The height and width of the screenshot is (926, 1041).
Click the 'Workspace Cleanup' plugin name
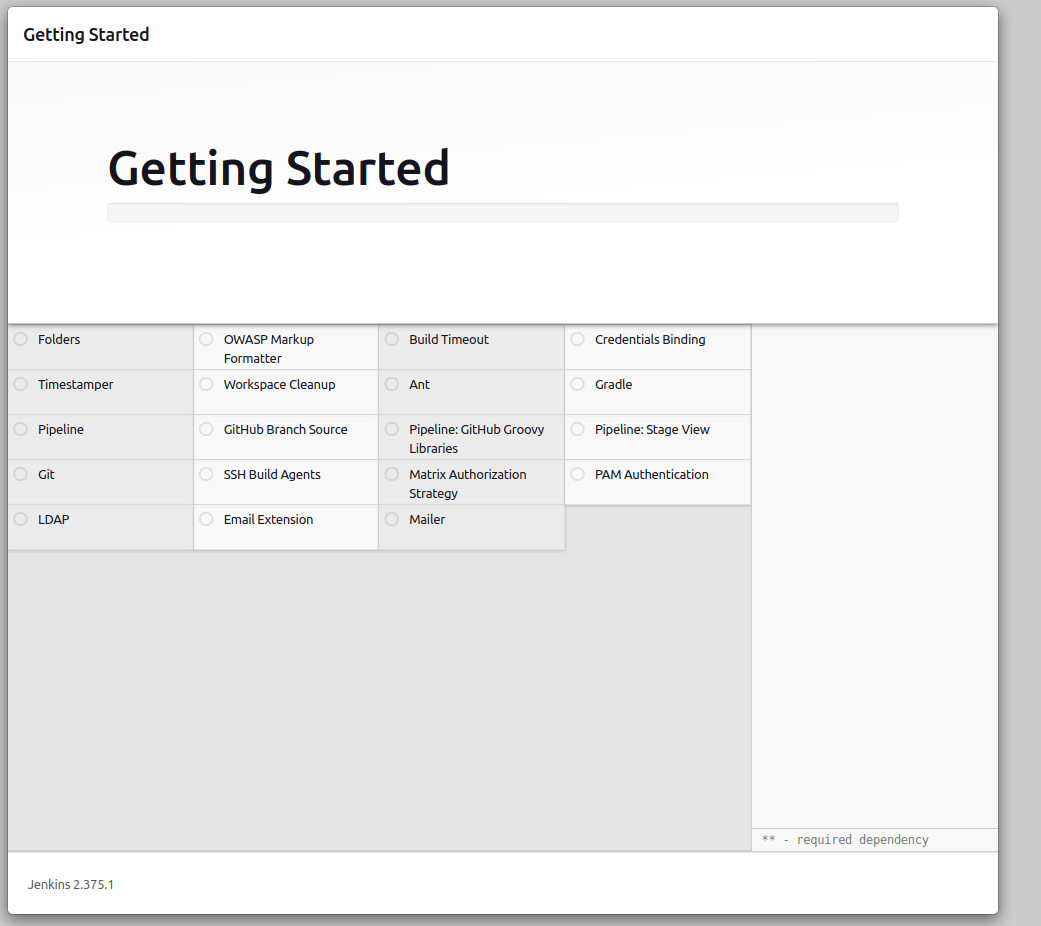tap(280, 385)
